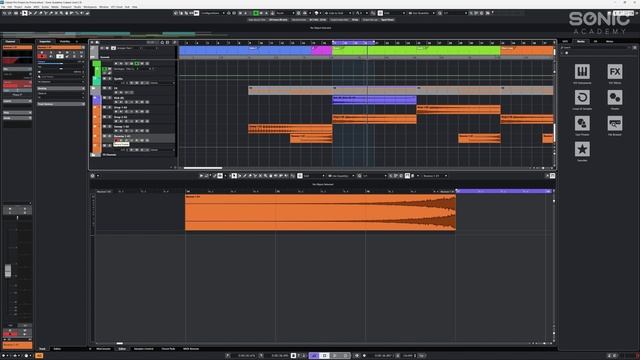The image size is (640, 360).
Task: Switch to the Visibility tab in left zone
Action: pos(65,42)
